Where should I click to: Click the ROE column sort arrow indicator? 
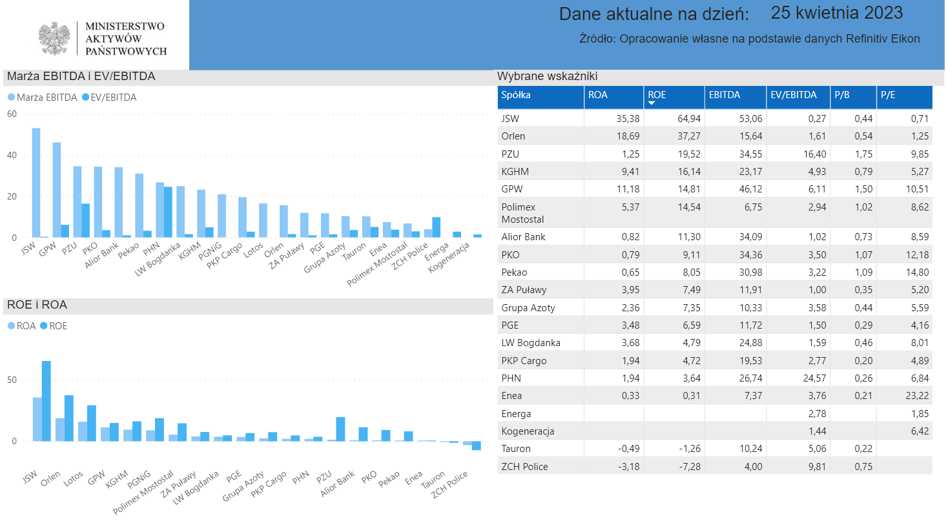tap(652, 103)
